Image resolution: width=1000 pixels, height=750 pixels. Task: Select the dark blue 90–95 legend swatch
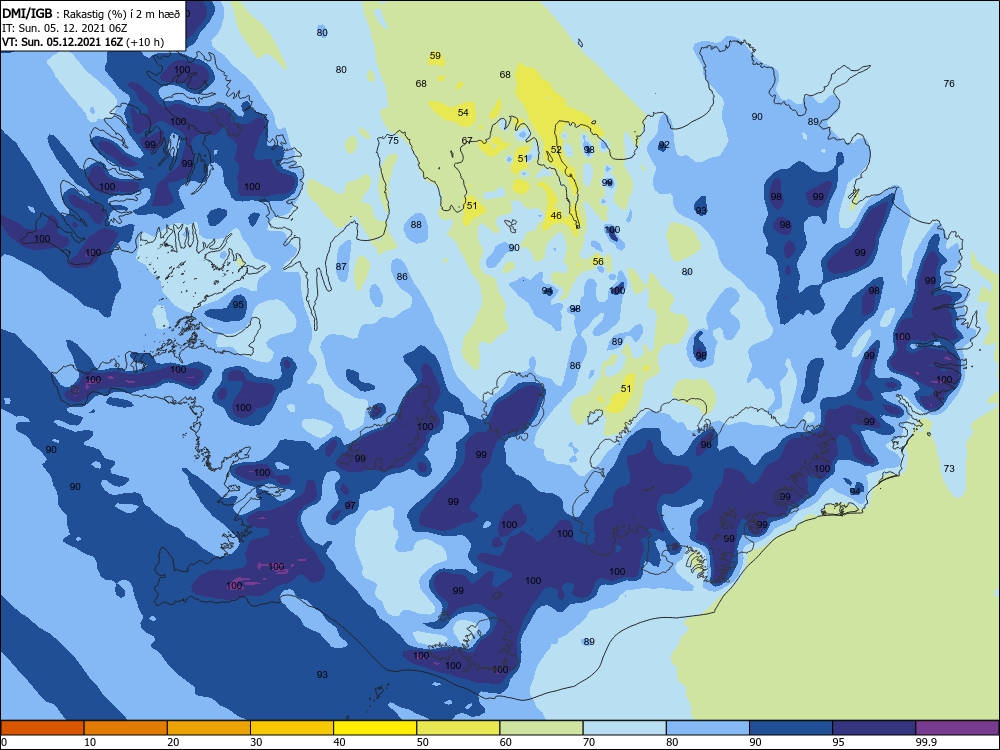pyautogui.click(x=791, y=728)
